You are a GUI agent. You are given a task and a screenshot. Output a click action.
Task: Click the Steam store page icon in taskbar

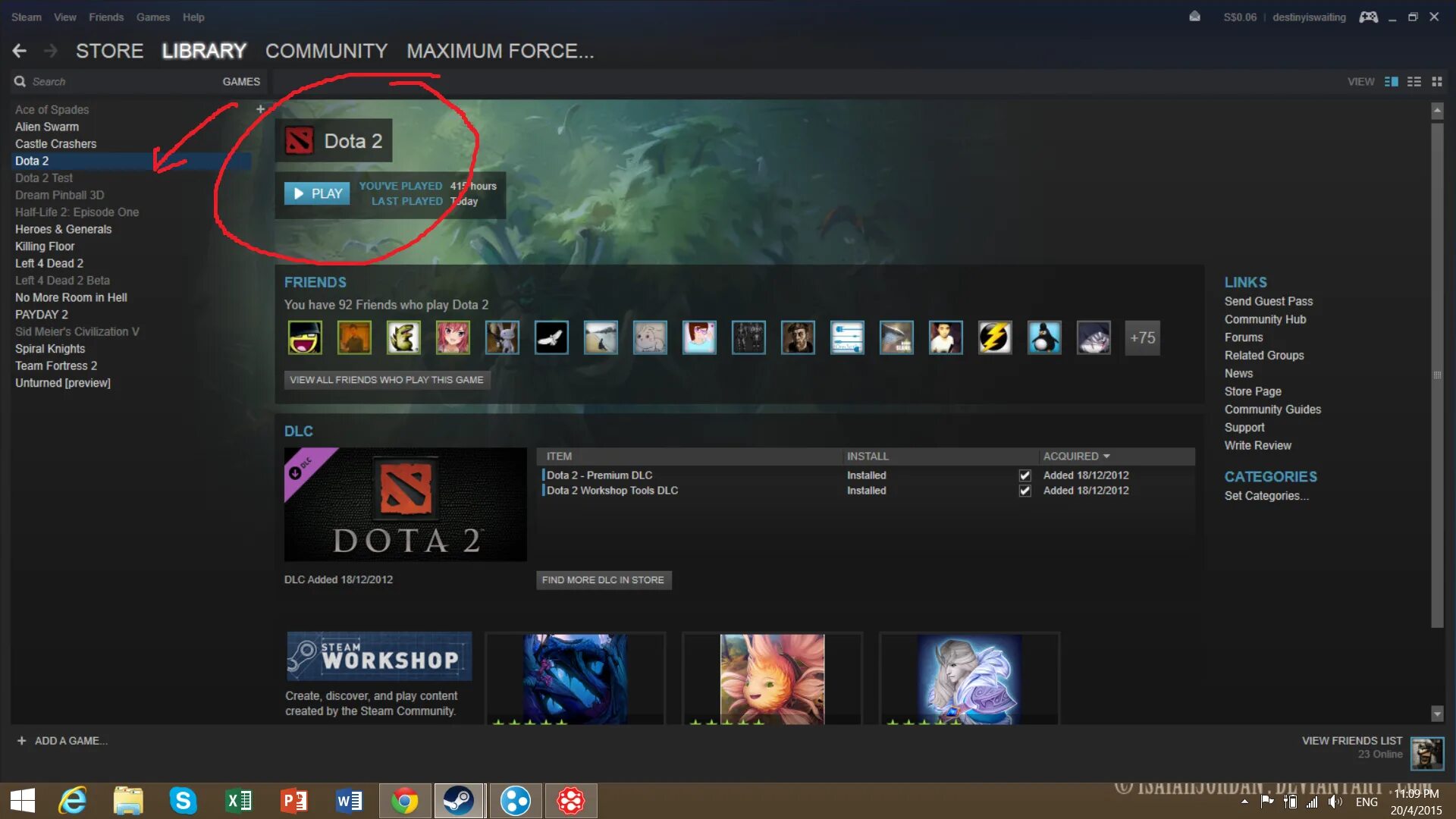pyautogui.click(x=459, y=800)
